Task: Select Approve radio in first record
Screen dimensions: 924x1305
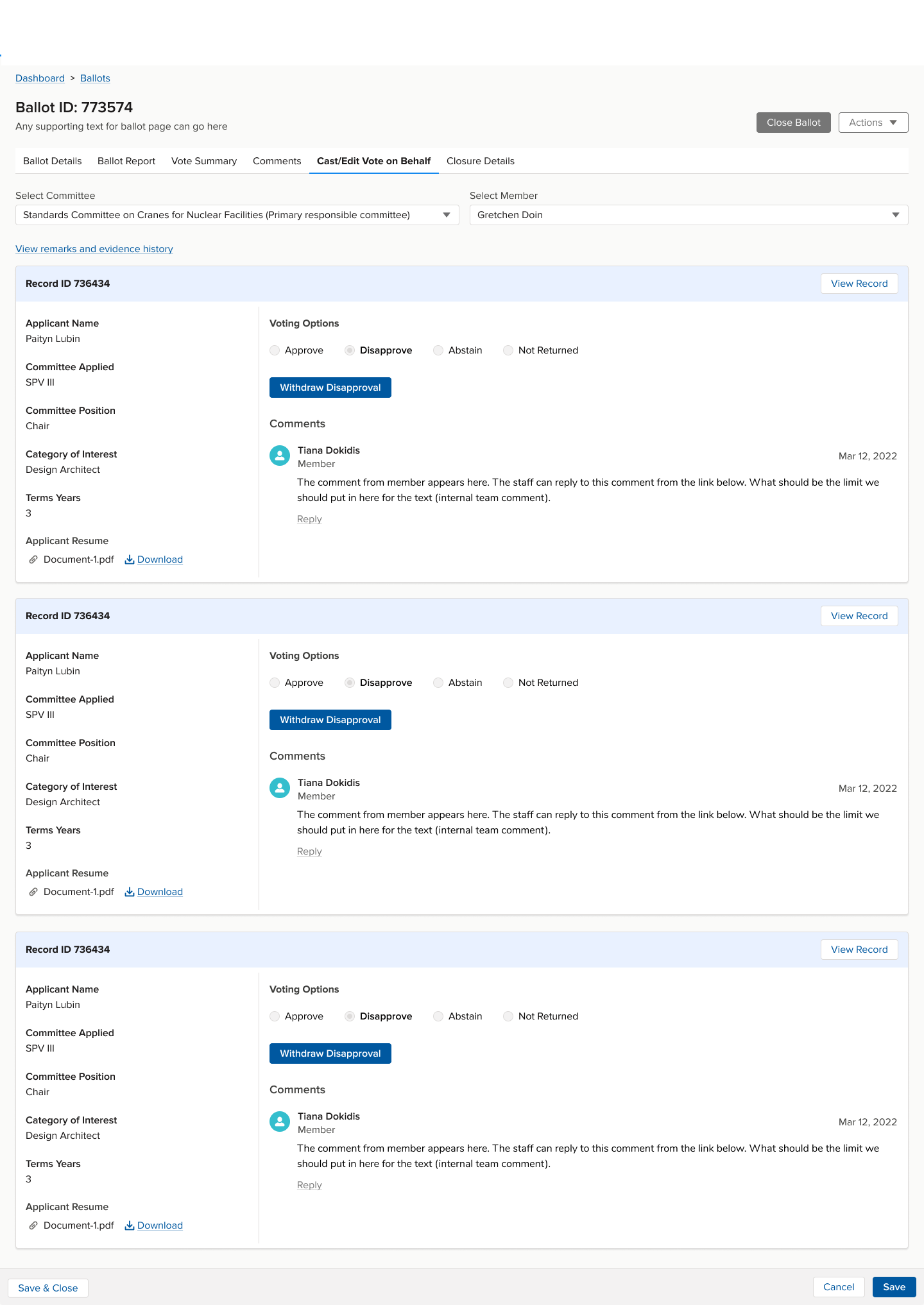Action: coord(275,350)
